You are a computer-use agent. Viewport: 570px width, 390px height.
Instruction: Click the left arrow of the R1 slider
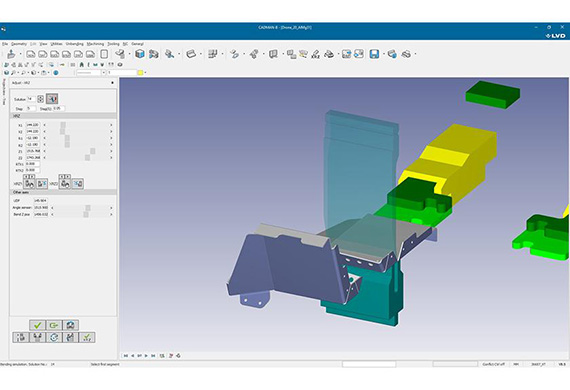point(44,138)
